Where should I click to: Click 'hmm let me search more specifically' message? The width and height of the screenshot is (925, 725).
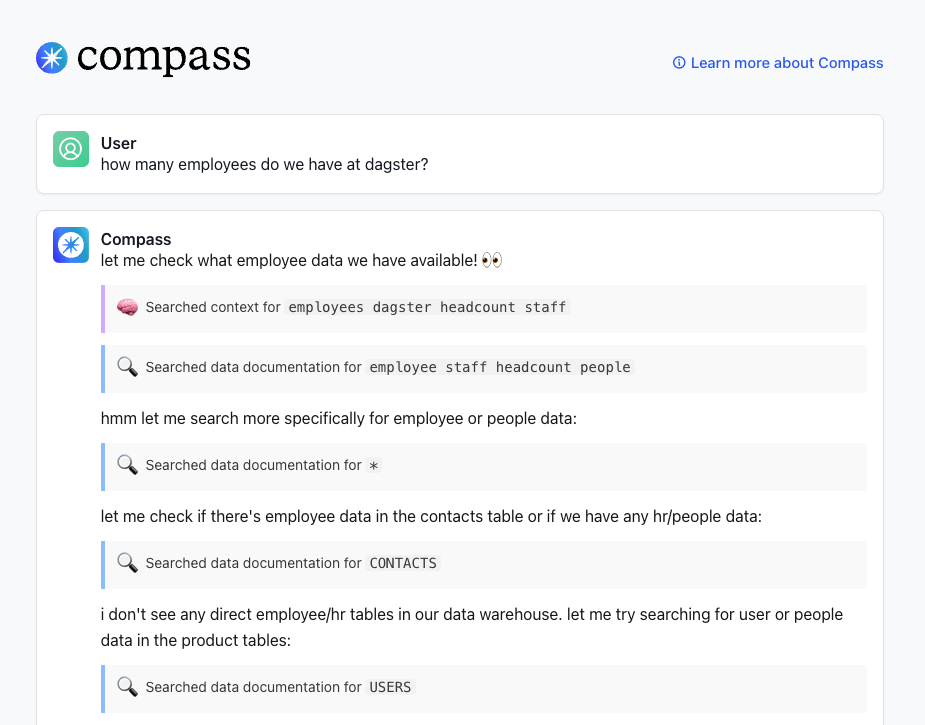339,419
